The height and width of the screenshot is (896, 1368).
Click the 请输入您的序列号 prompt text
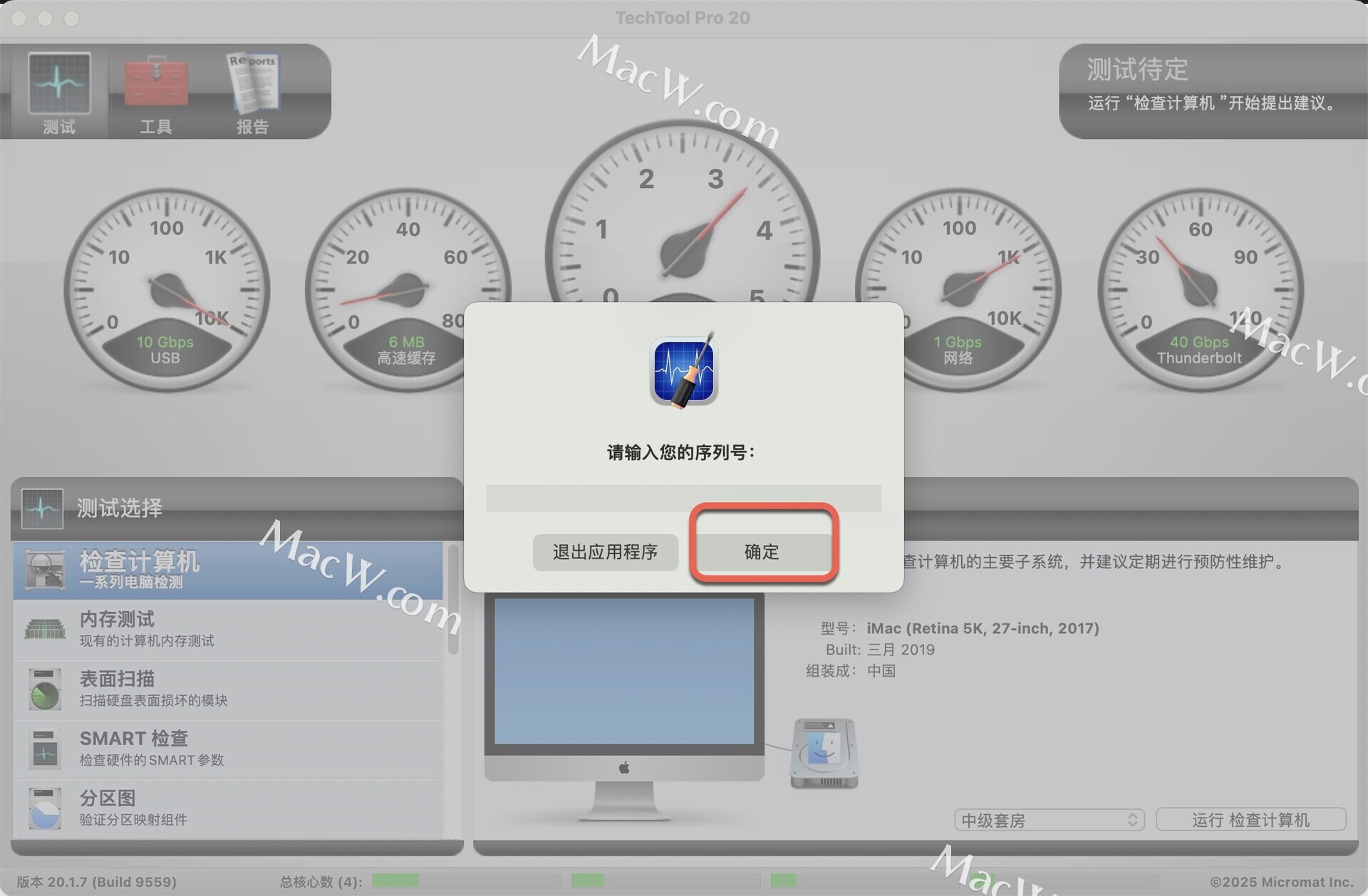click(681, 452)
